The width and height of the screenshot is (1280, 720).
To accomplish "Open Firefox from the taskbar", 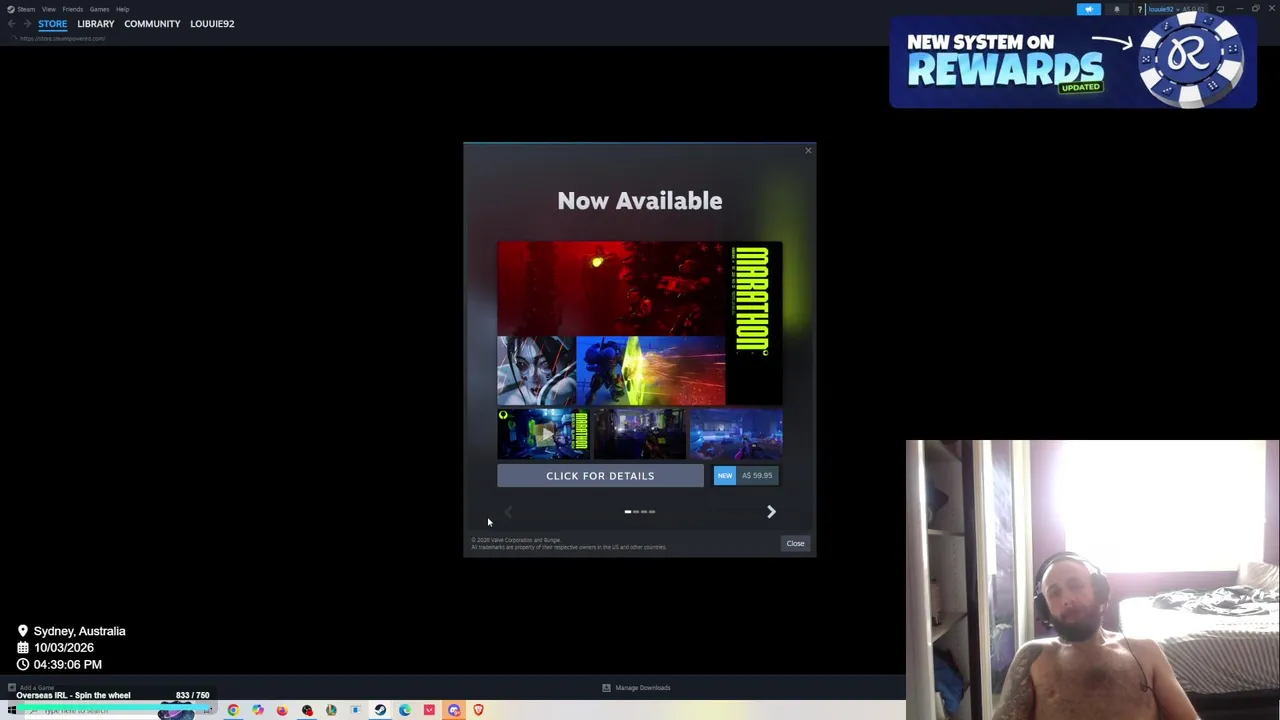I will (282, 710).
